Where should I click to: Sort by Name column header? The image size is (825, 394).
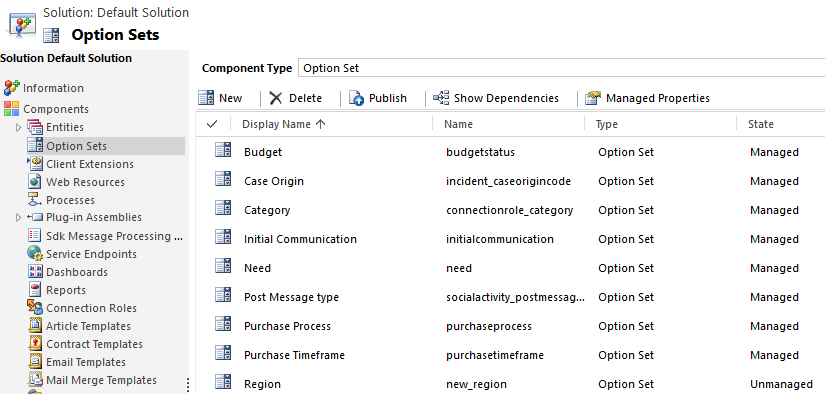click(x=458, y=124)
